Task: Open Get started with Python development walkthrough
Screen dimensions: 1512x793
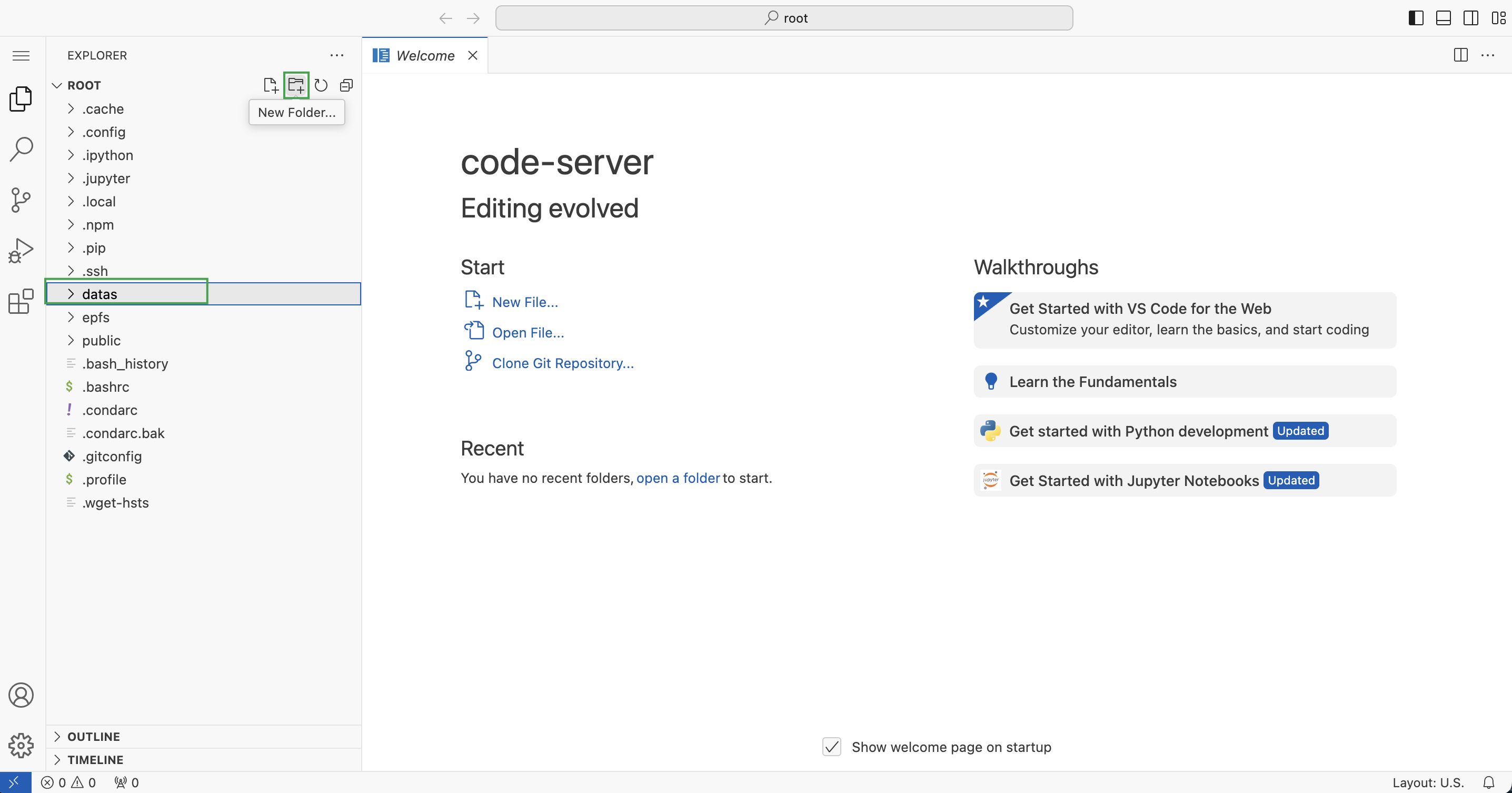Action: (1185, 431)
